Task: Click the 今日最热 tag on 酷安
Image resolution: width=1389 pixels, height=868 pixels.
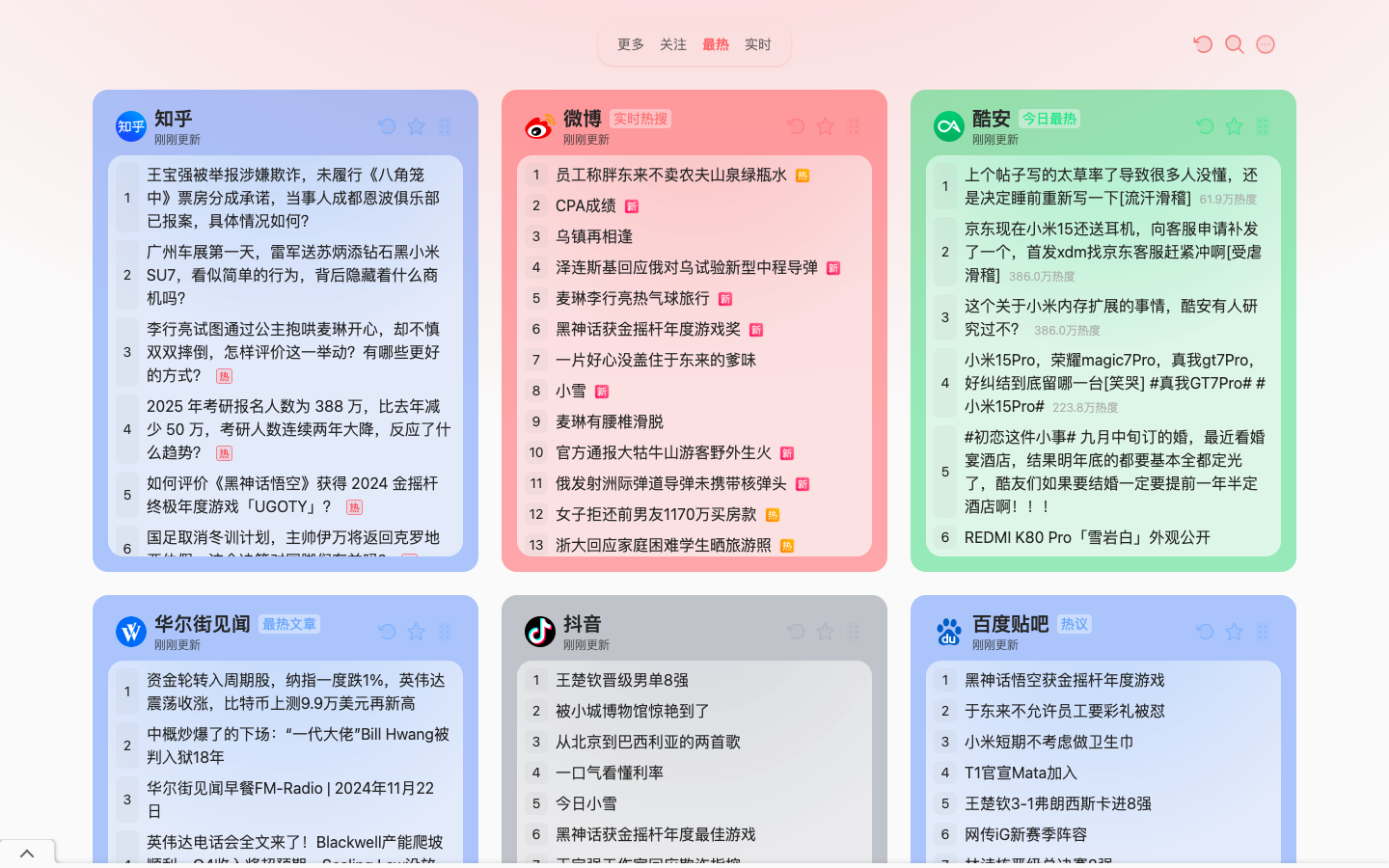Action: [x=1049, y=119]
